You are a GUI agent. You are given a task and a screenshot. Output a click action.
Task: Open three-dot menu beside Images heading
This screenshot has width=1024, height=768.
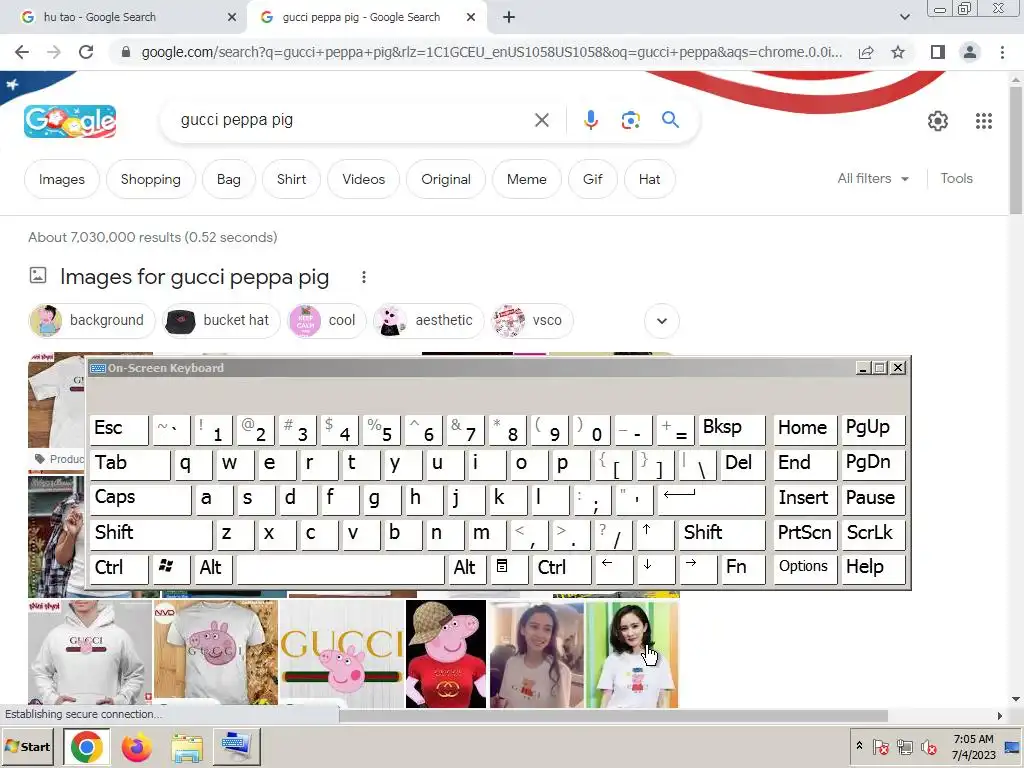pyautogui.click(x=364, y=278)
